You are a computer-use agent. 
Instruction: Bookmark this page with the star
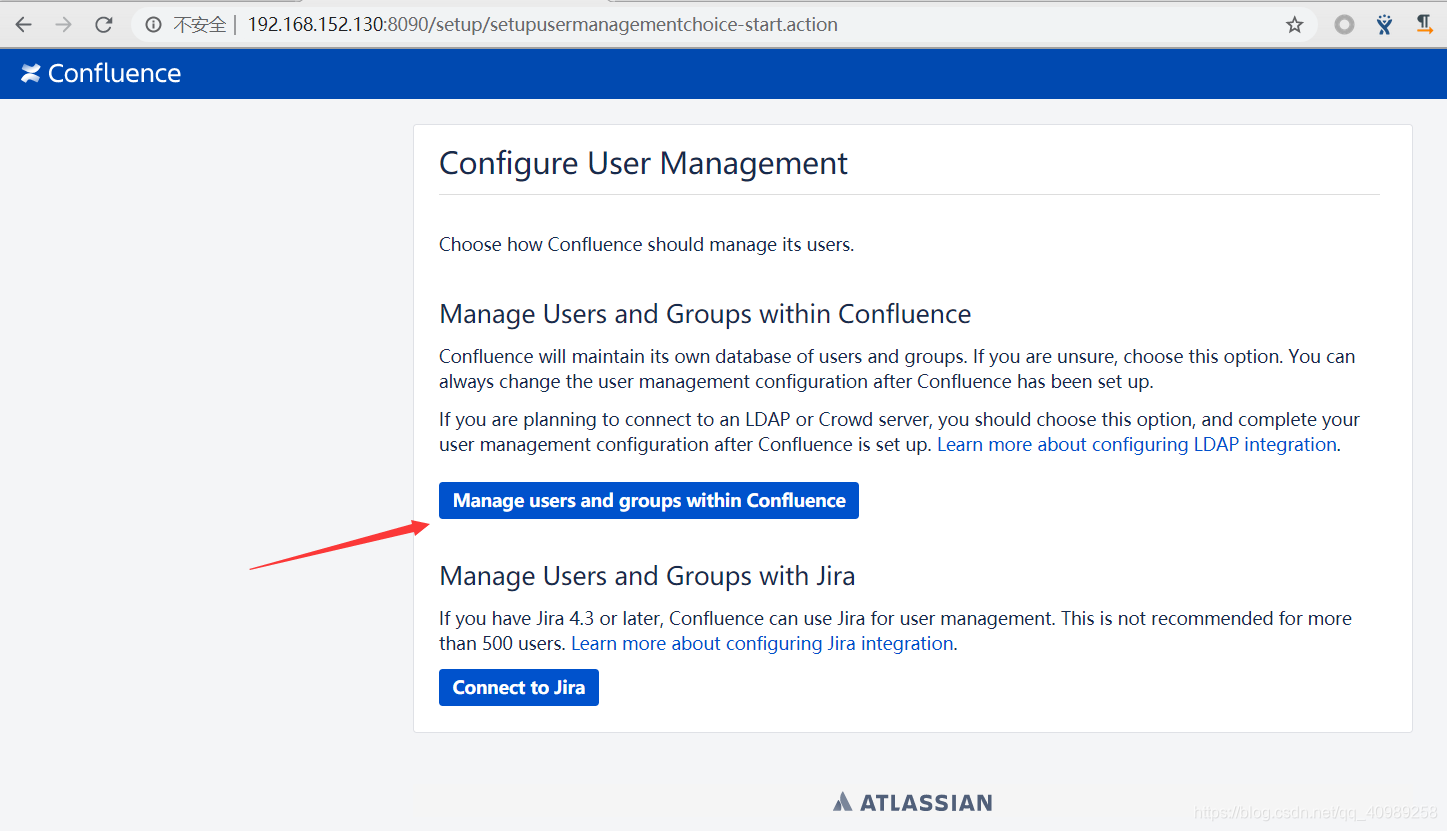tap(1295, 25)
